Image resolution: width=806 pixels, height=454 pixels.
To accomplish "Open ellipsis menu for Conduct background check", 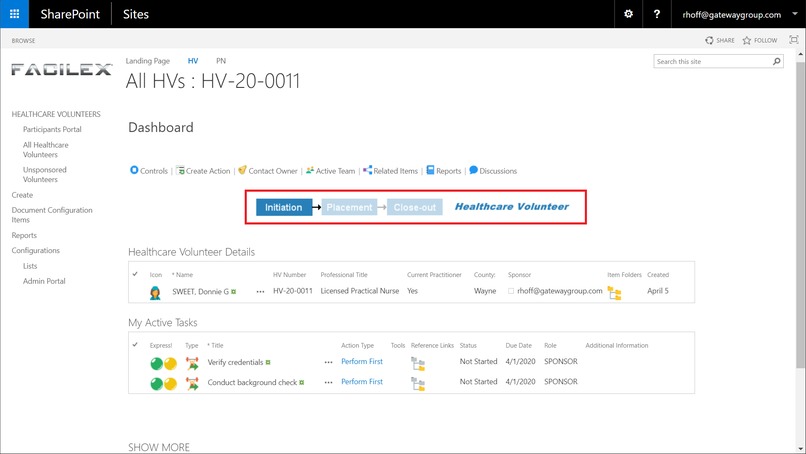I will pyautogui.click(x=328, y=382).
